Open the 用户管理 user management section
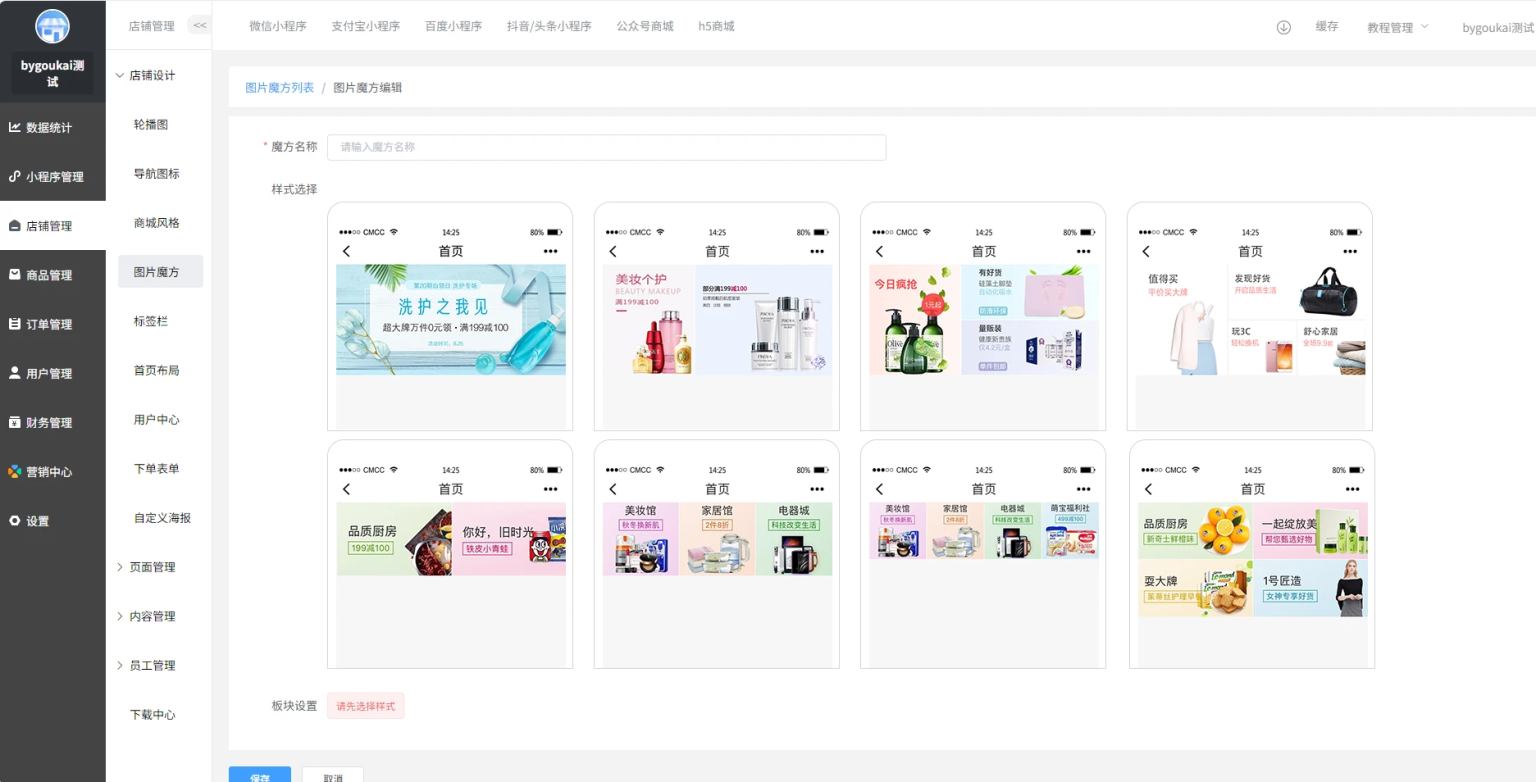Viewport: 1536px width, 782px height. 52,373
